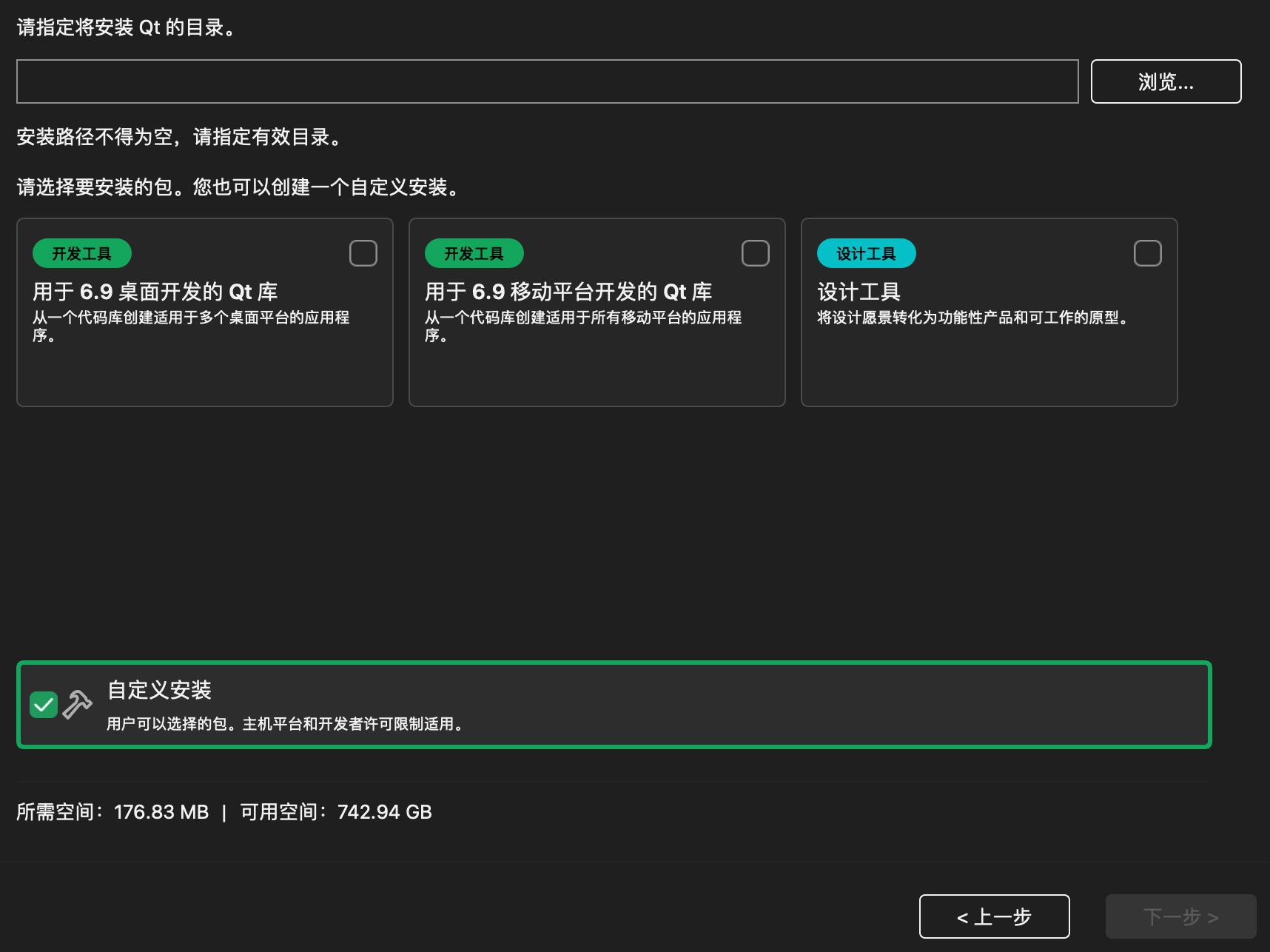1270x952 pixels.
Task: Select the 设计工具 card title
Action: tap(859, 292)
